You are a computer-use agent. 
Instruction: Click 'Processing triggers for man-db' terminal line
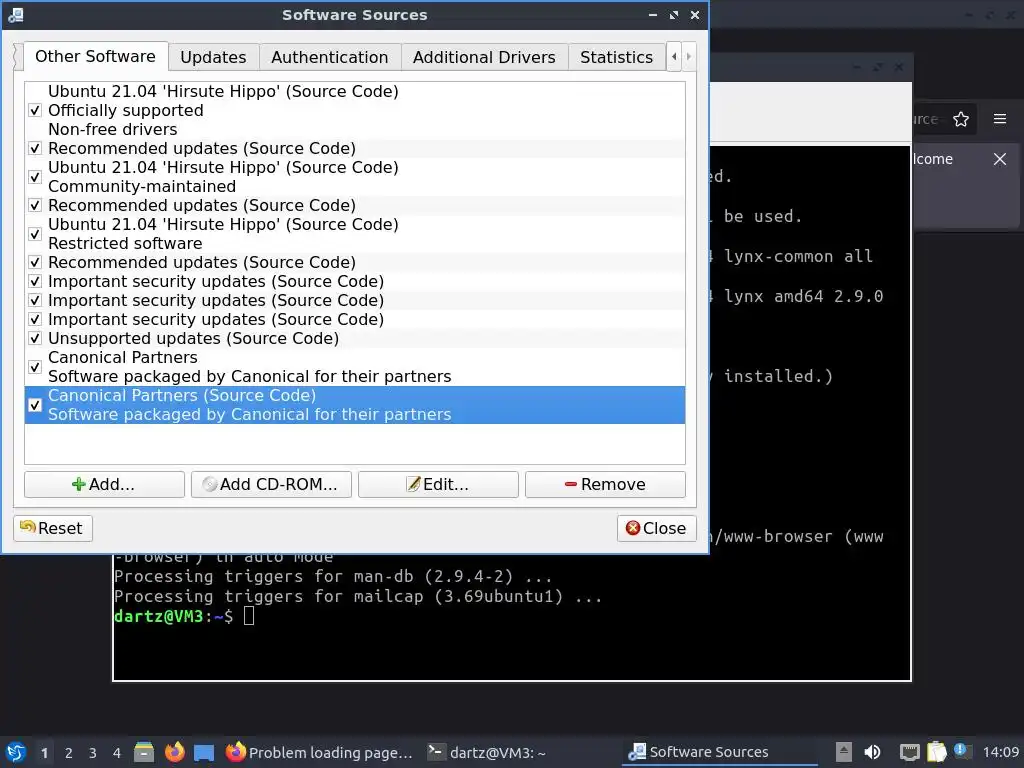(333, 577)
